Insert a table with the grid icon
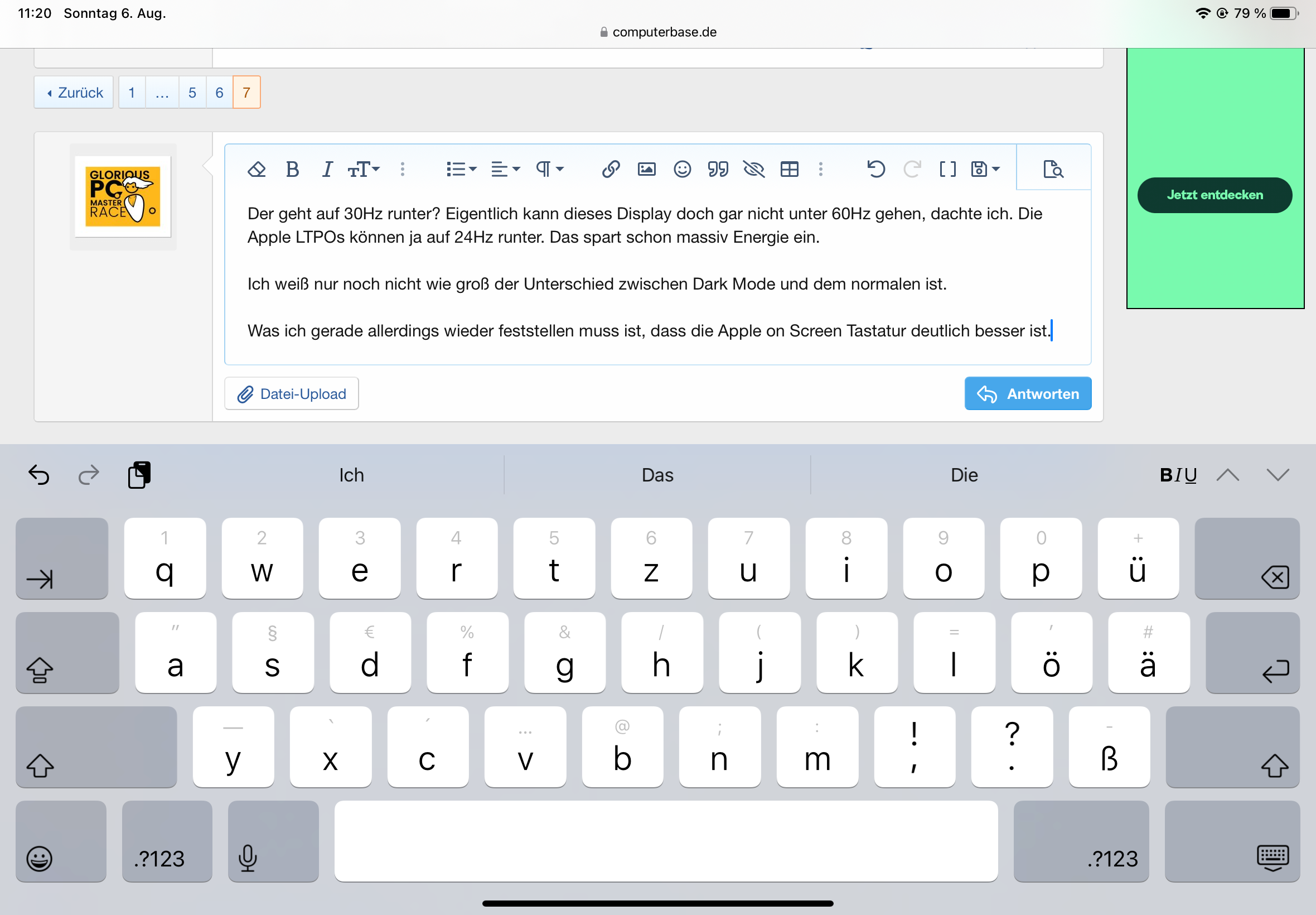Image resolution: width=1316 pixels, height=915 pixels. pos(789,169)
